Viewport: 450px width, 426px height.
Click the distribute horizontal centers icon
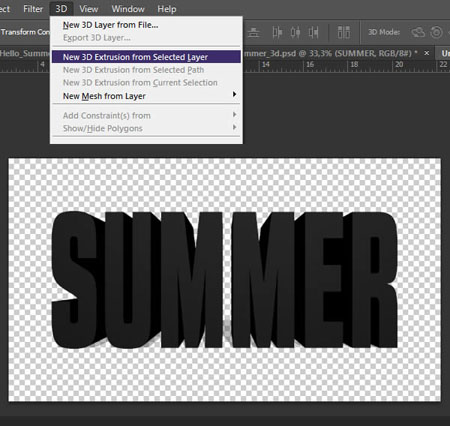[x=295, y=32]
